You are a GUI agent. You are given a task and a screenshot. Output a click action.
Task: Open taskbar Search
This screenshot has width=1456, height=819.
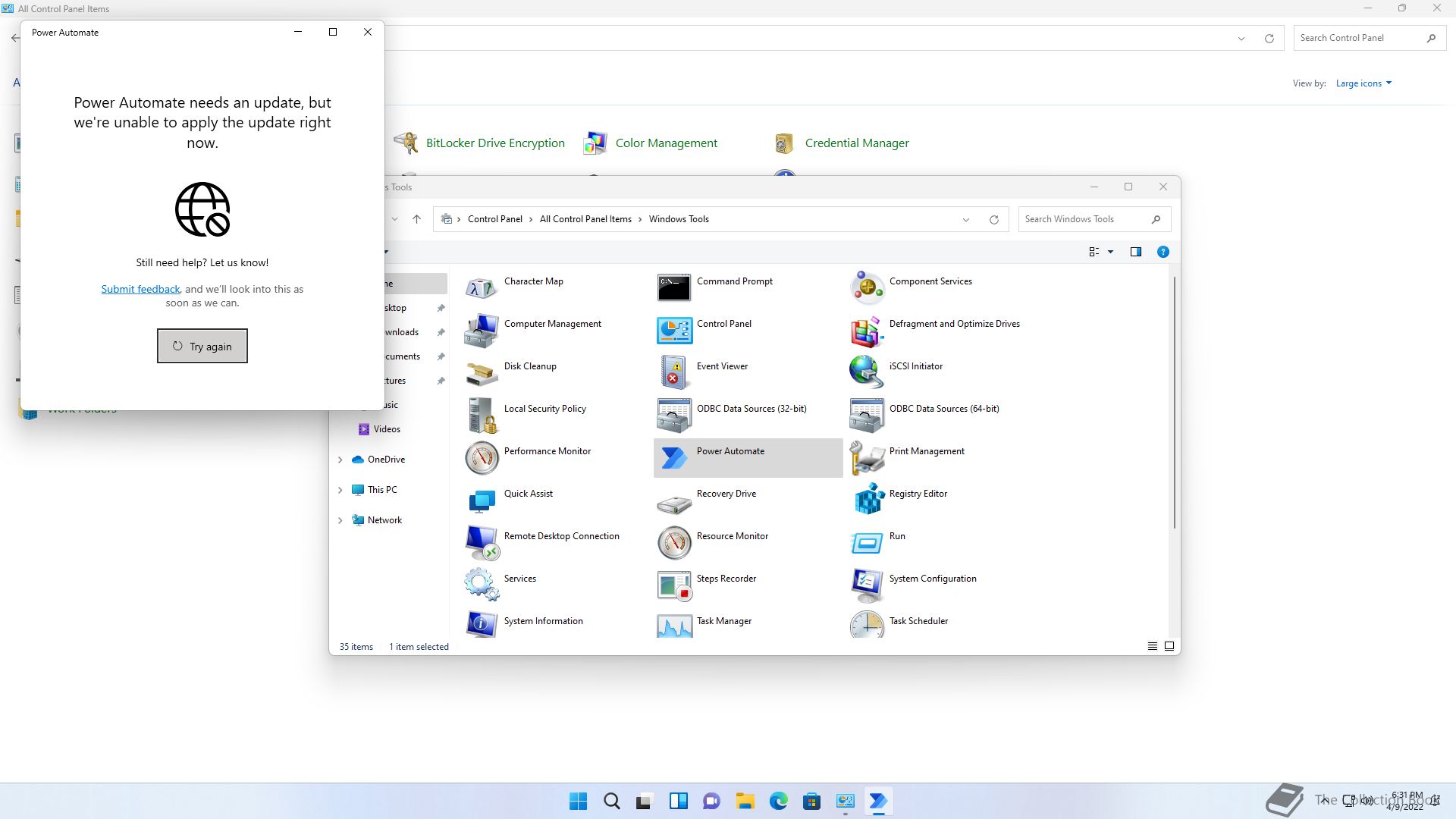[611, 801]
